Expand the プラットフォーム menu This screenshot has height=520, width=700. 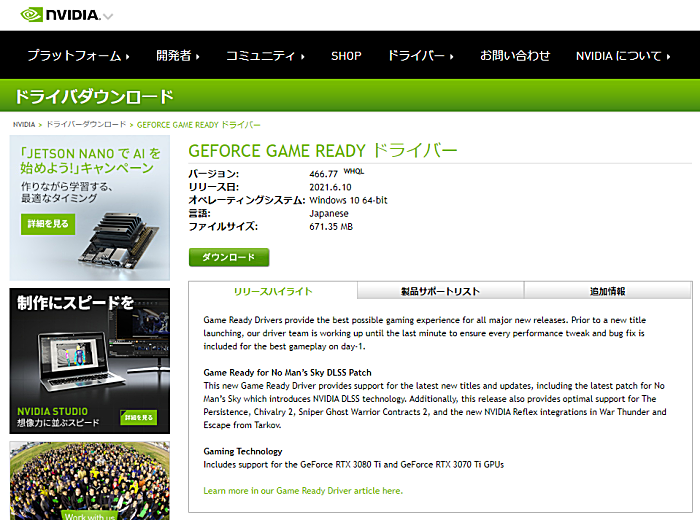[x=79, y=56]
